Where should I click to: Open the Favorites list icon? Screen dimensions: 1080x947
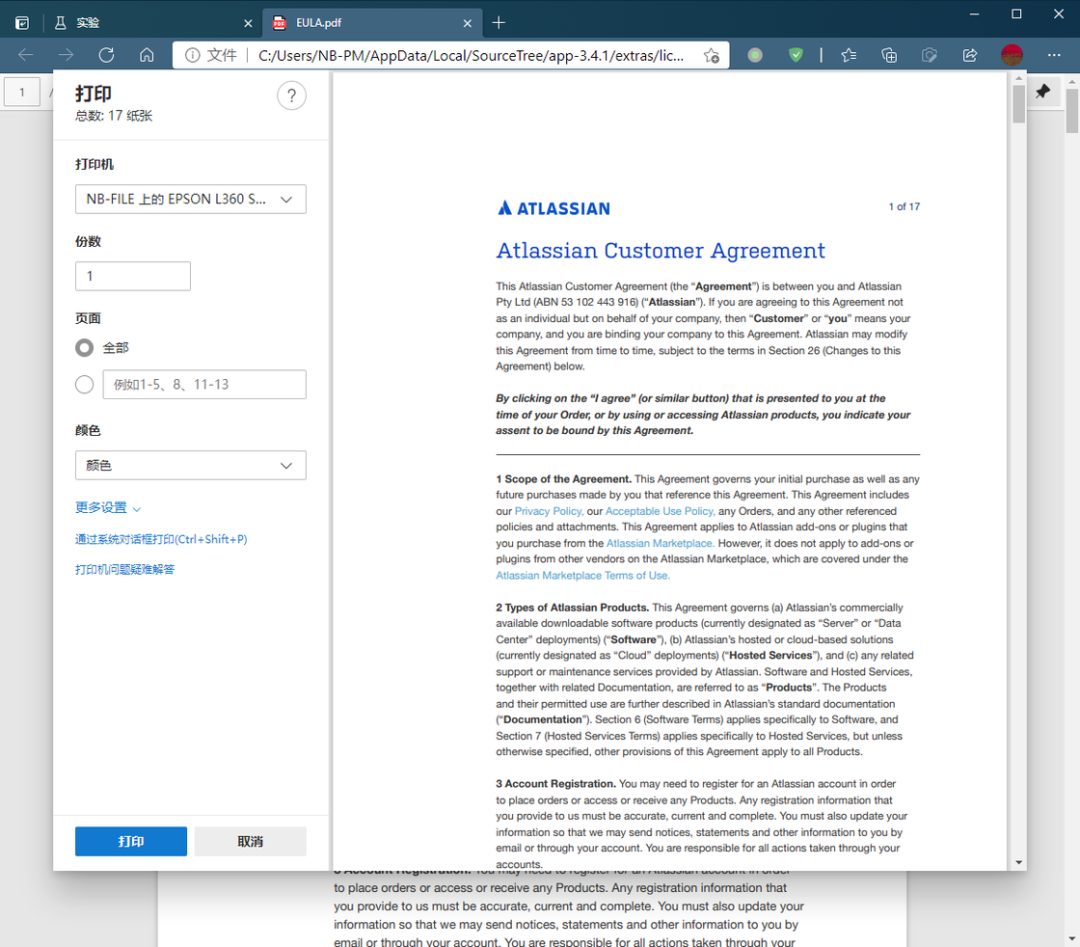849,55
